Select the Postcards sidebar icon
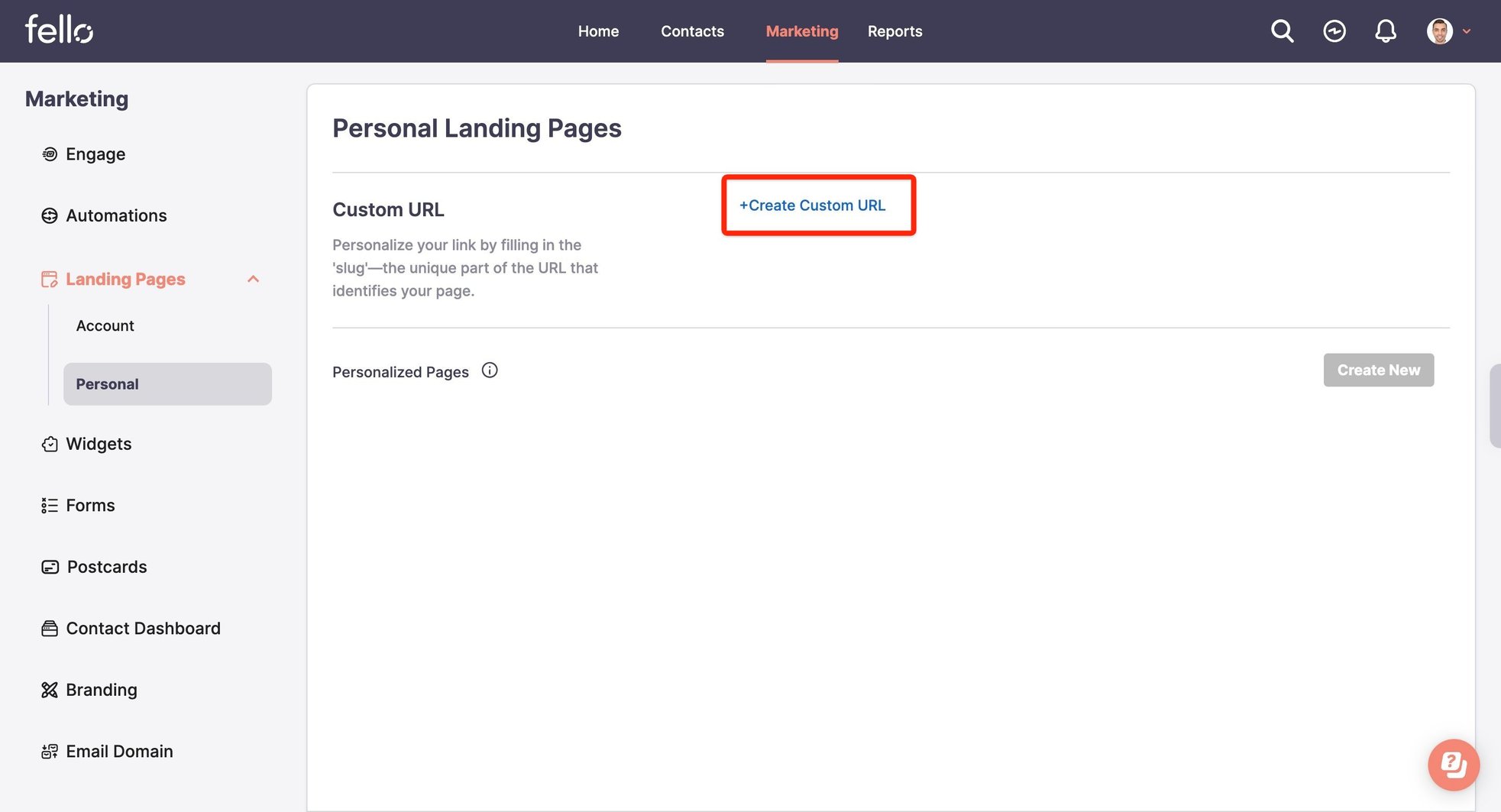Viewport: 1501px width, 812px height. tap(49, 566)
